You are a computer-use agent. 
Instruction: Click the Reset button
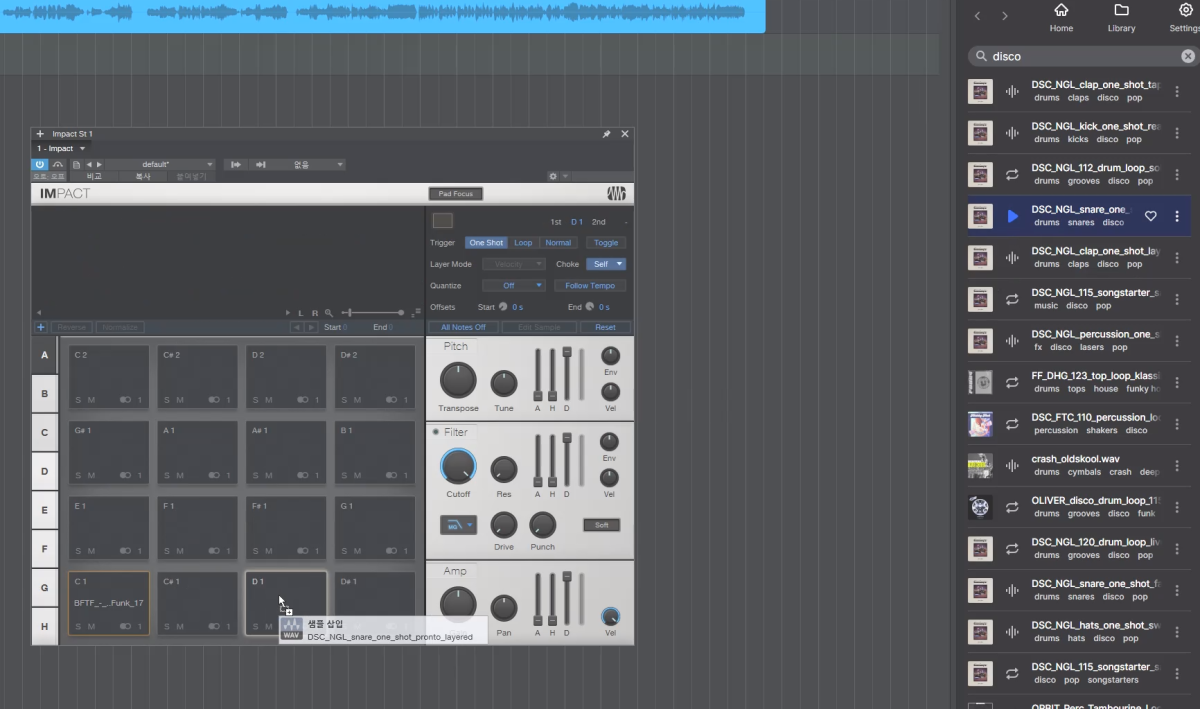click(605, 327)
